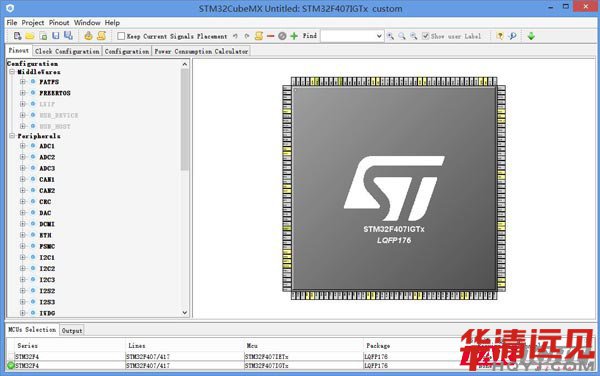
Task: Open a project with the folder icon
Action: [30, 36]
